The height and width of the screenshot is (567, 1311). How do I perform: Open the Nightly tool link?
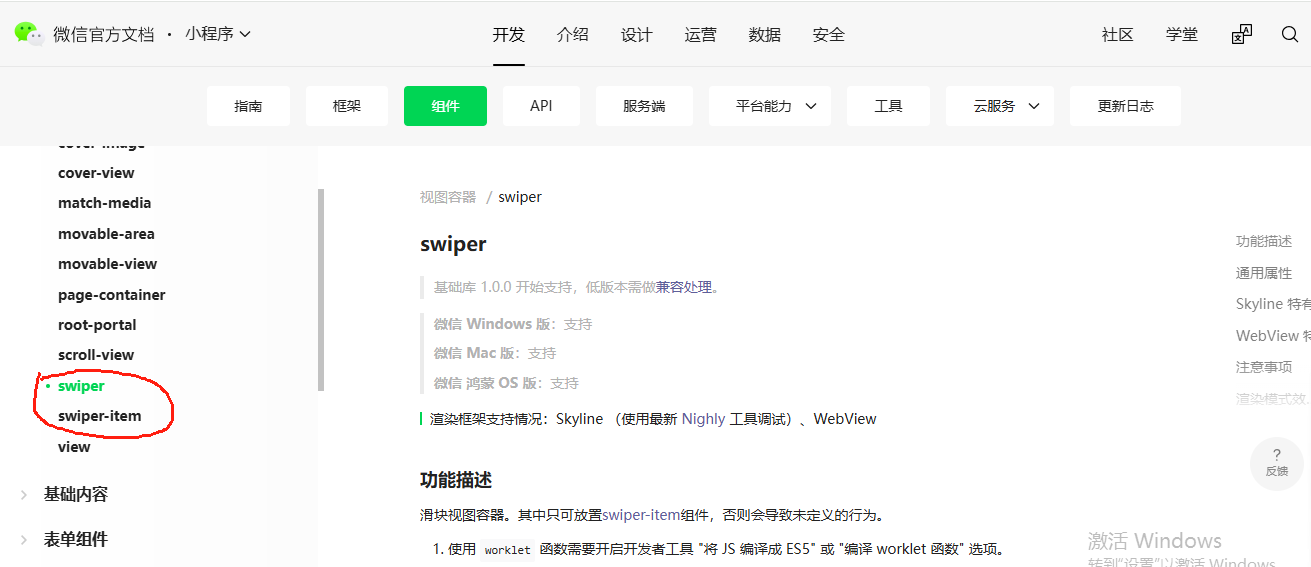pyautogui.click(x=703, y=419)
